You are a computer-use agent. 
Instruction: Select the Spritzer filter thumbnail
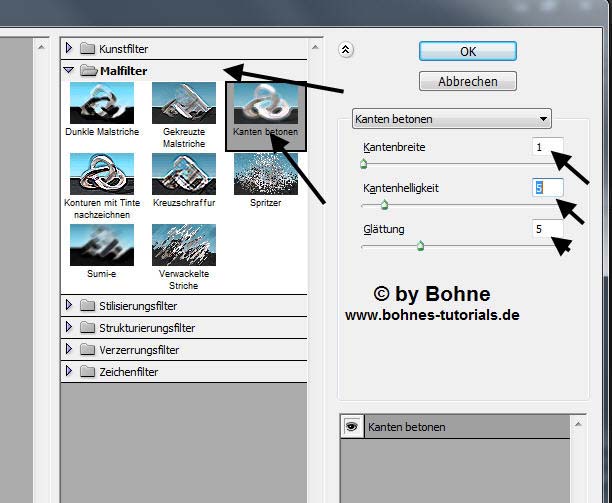tap(265, 173)
